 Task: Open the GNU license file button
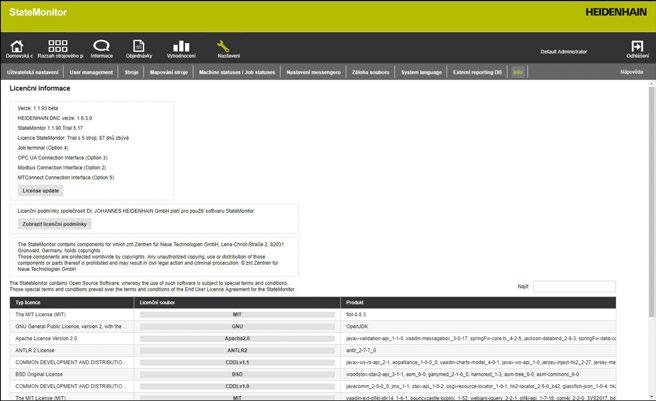coord(237,326)
